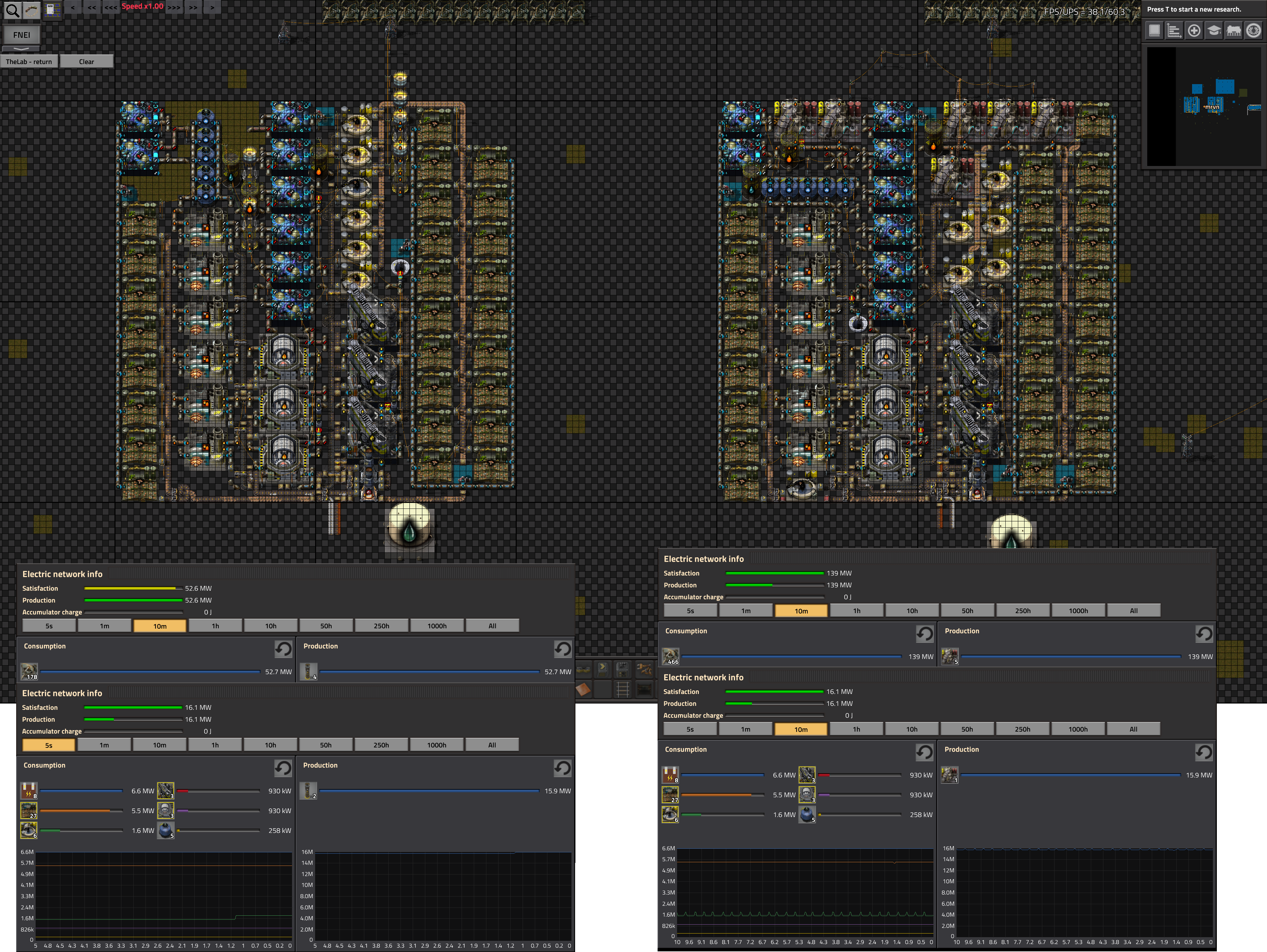Click the 6.6 MW consumer icon, lower-left panel

[29, 791]
